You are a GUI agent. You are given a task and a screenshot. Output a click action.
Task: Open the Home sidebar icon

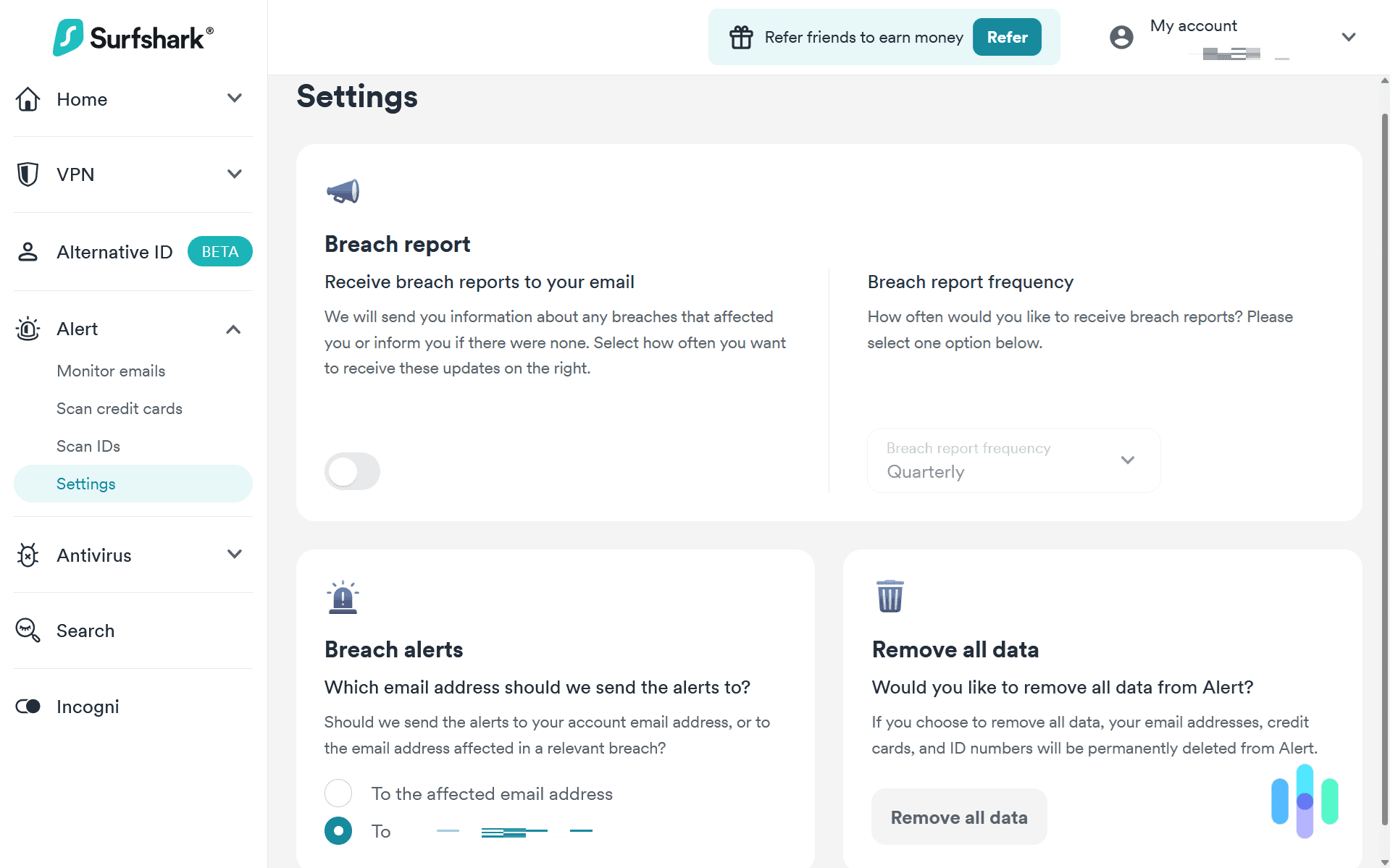28,99
